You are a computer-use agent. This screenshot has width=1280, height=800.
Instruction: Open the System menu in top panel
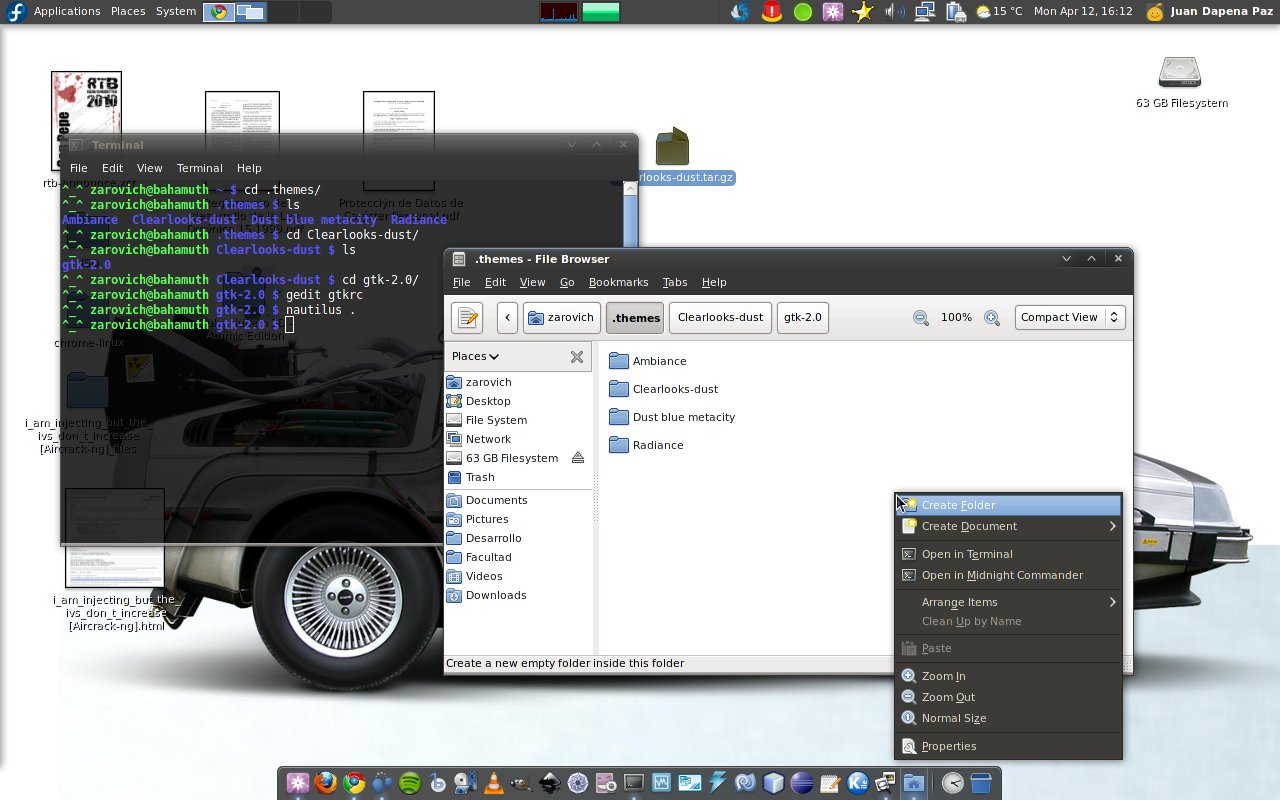pyautogui.click(x=176, y=11)
